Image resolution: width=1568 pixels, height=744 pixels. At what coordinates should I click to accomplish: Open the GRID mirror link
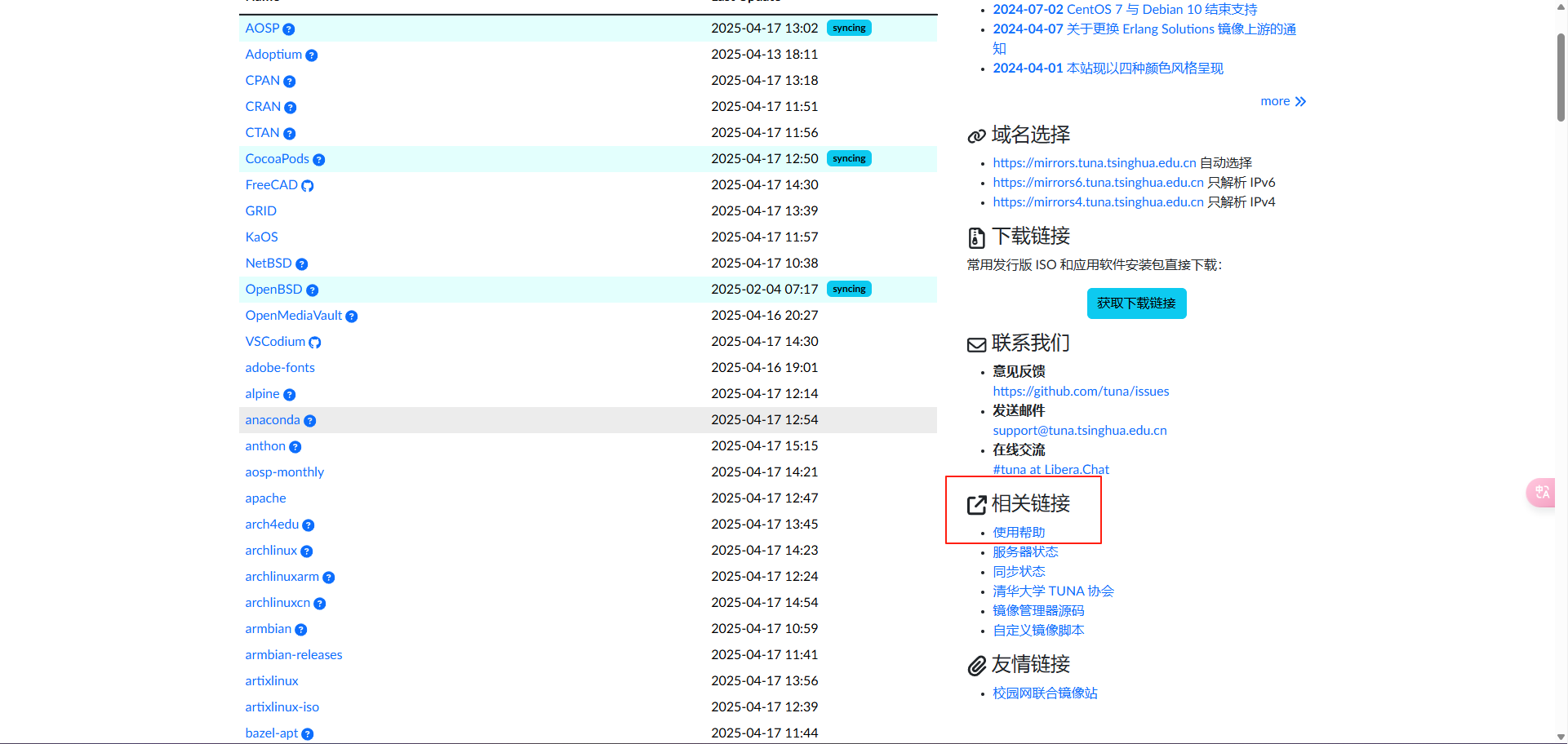click(260, 210)
